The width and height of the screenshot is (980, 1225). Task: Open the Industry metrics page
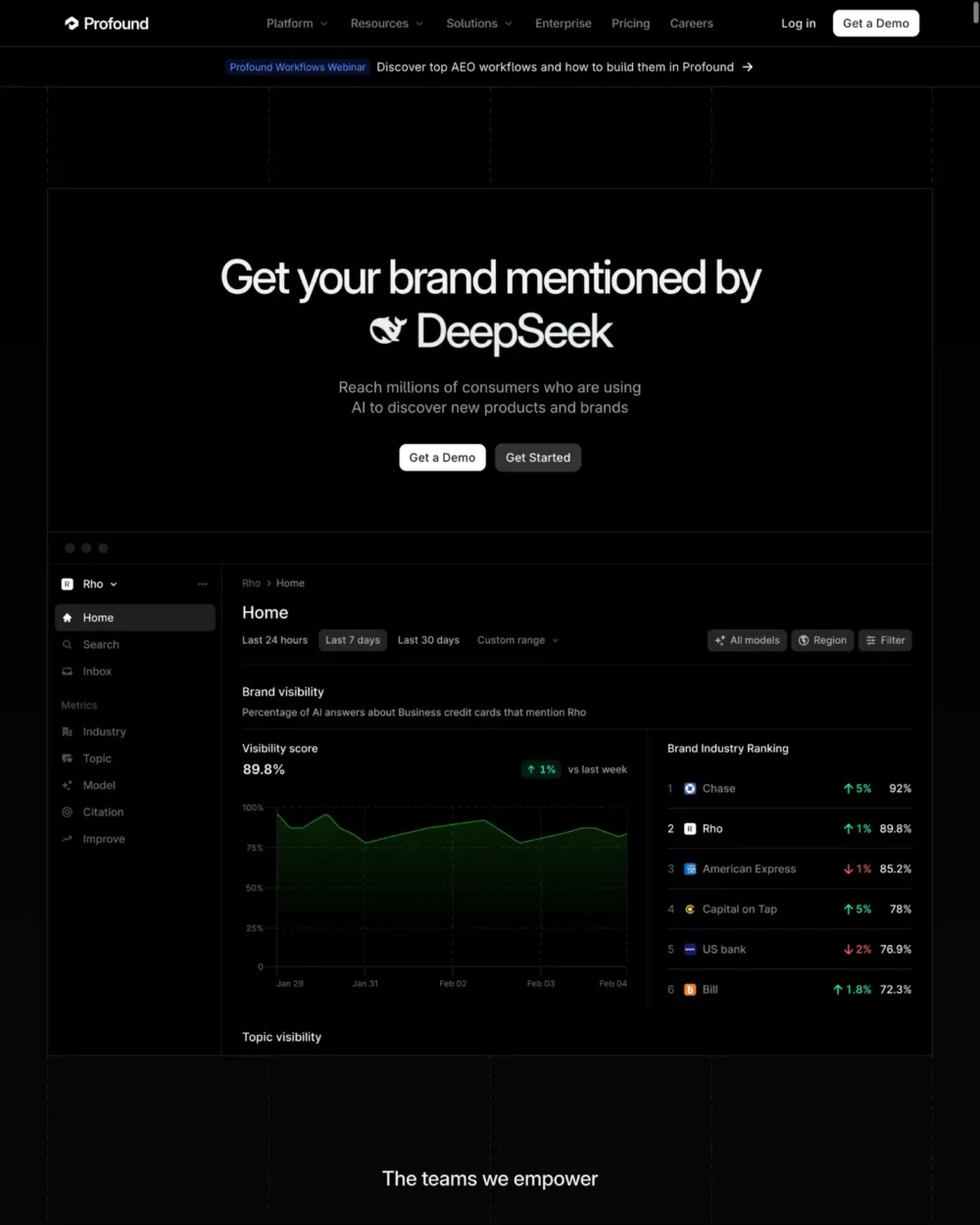pyautogui.click(x=104, y=732)
